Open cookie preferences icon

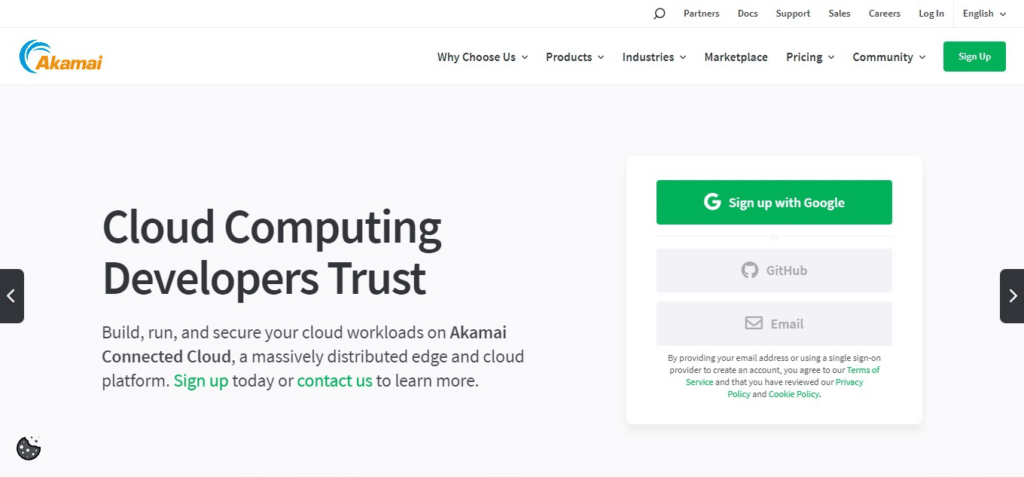click(29, 448)
